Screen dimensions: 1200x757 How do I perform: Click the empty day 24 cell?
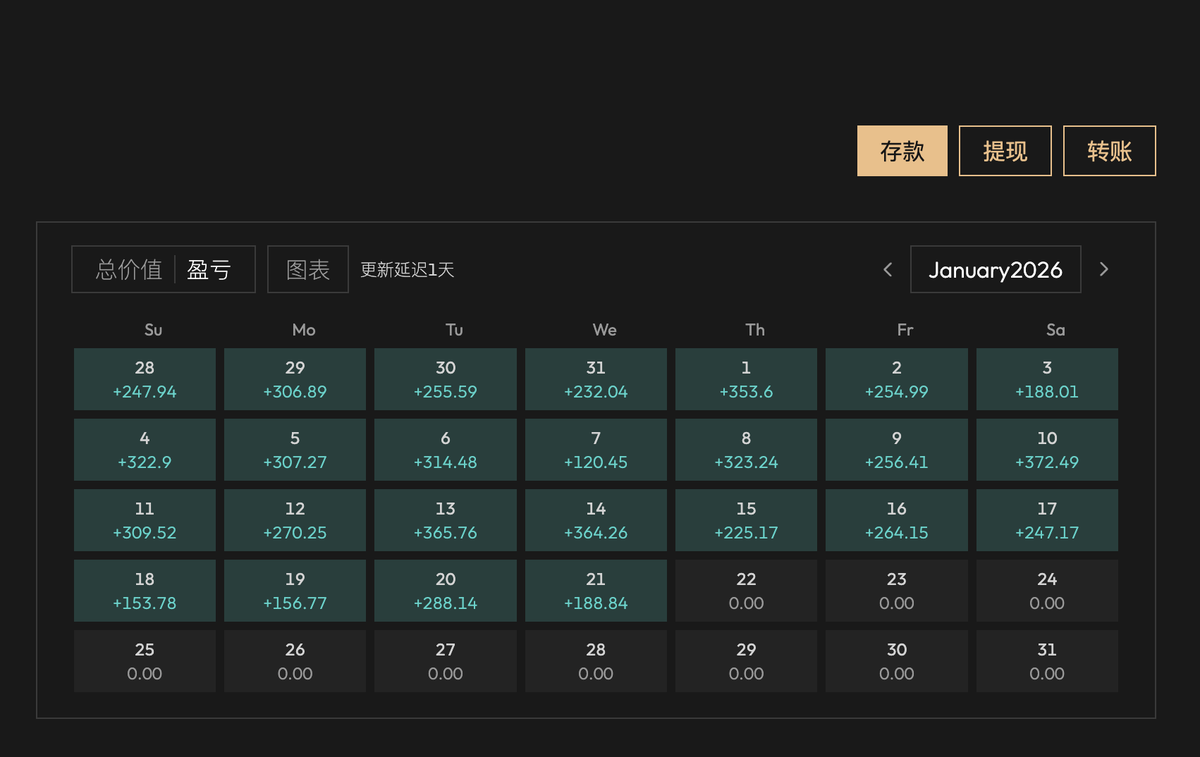(1047, 591)
